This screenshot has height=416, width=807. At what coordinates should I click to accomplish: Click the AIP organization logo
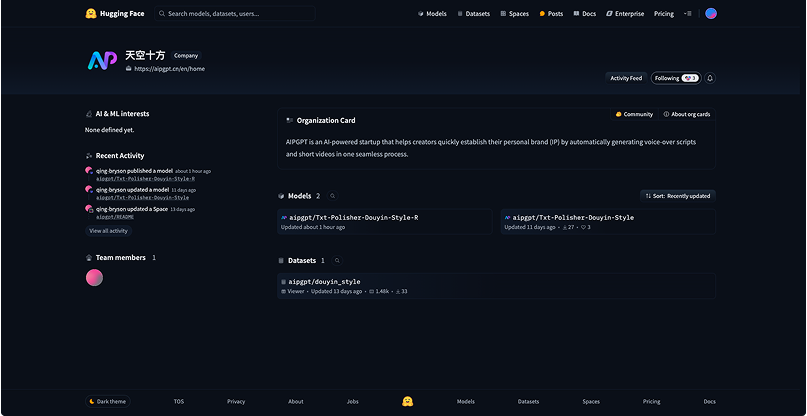click(x=102, y=60)
